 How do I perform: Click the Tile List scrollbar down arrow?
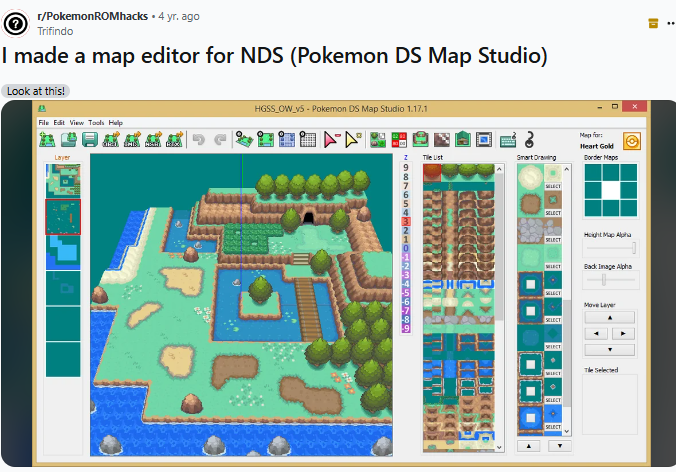[x=499, y=447]
